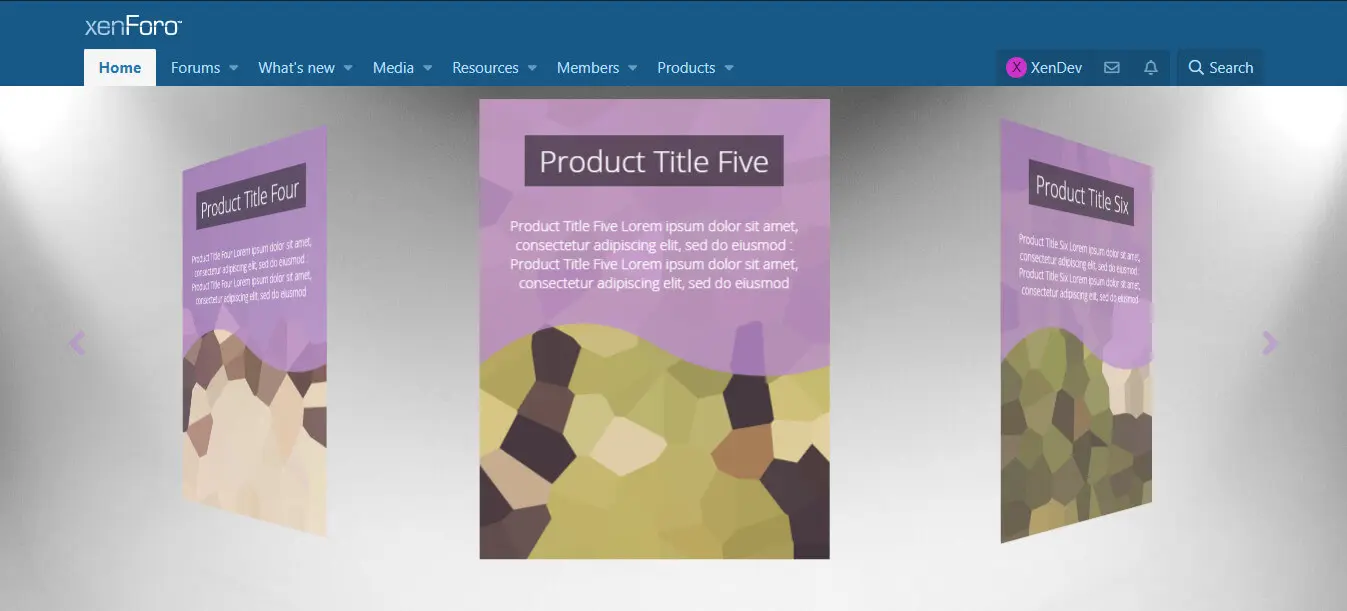
Task: Open the alerts bell icon
Action: [1151, 68]
